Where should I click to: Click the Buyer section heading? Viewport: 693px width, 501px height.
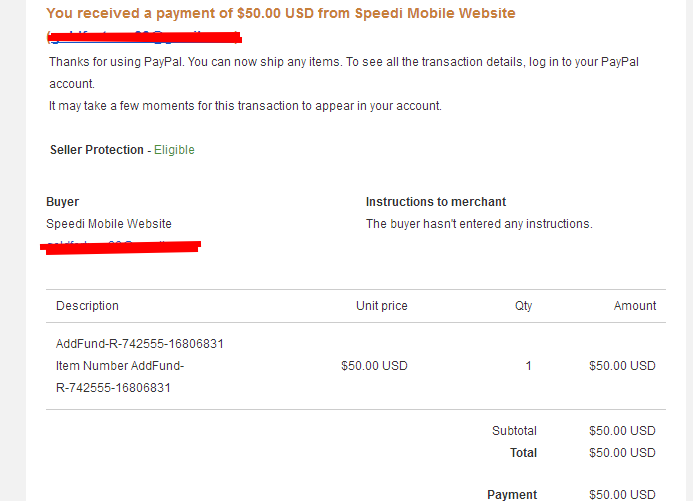point(62,201)
